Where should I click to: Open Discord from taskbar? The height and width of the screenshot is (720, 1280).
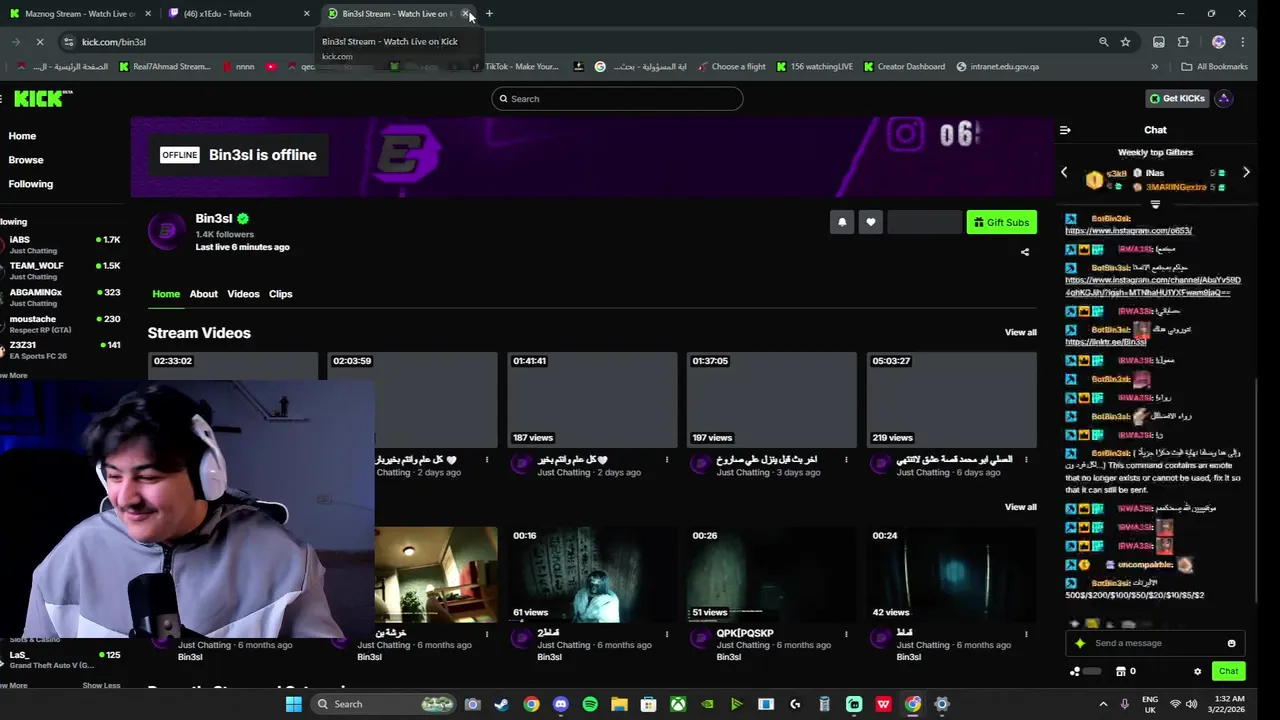(x=560, y=704)
